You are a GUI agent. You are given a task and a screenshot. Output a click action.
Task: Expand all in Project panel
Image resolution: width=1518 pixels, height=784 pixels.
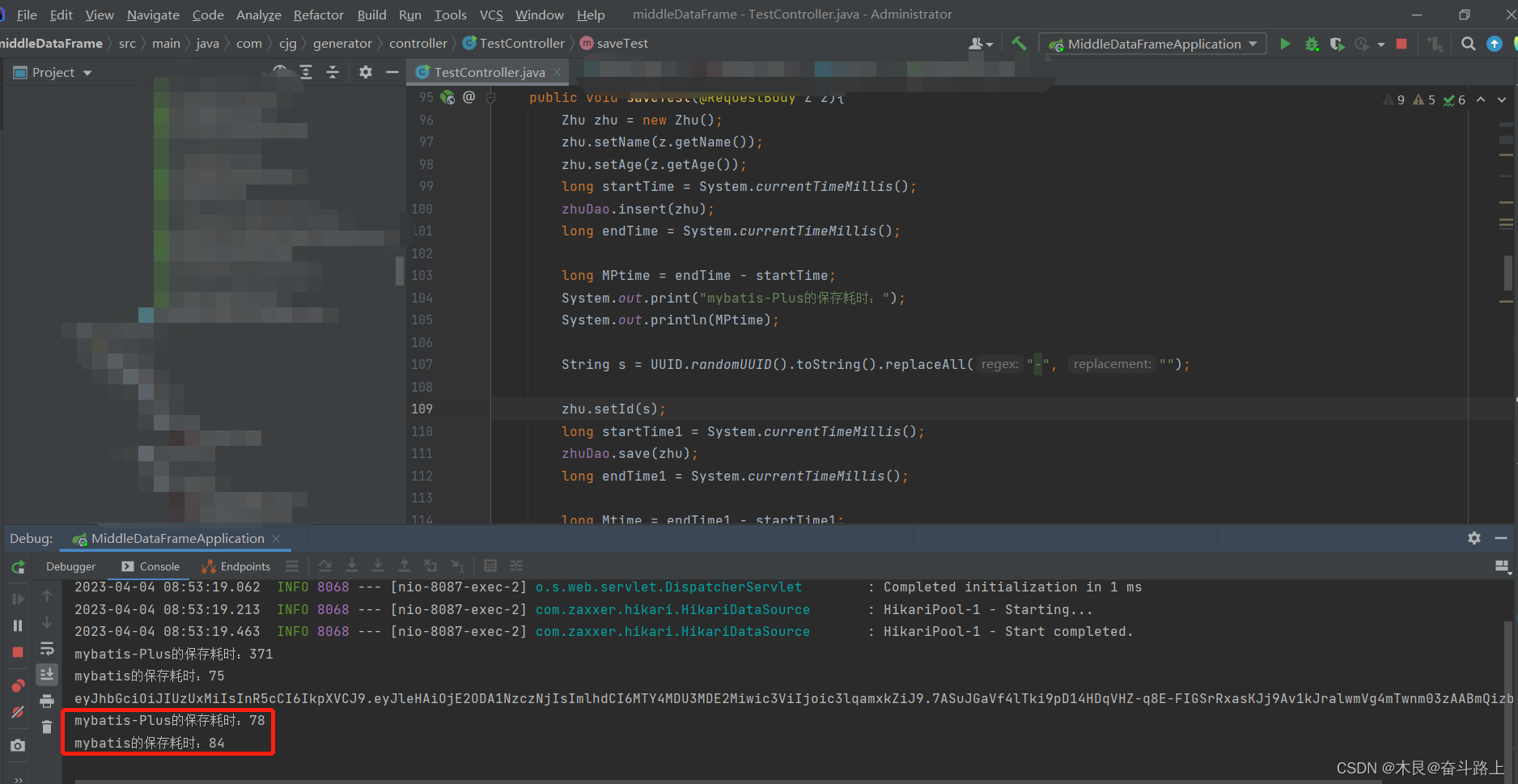tap(306, 72)
